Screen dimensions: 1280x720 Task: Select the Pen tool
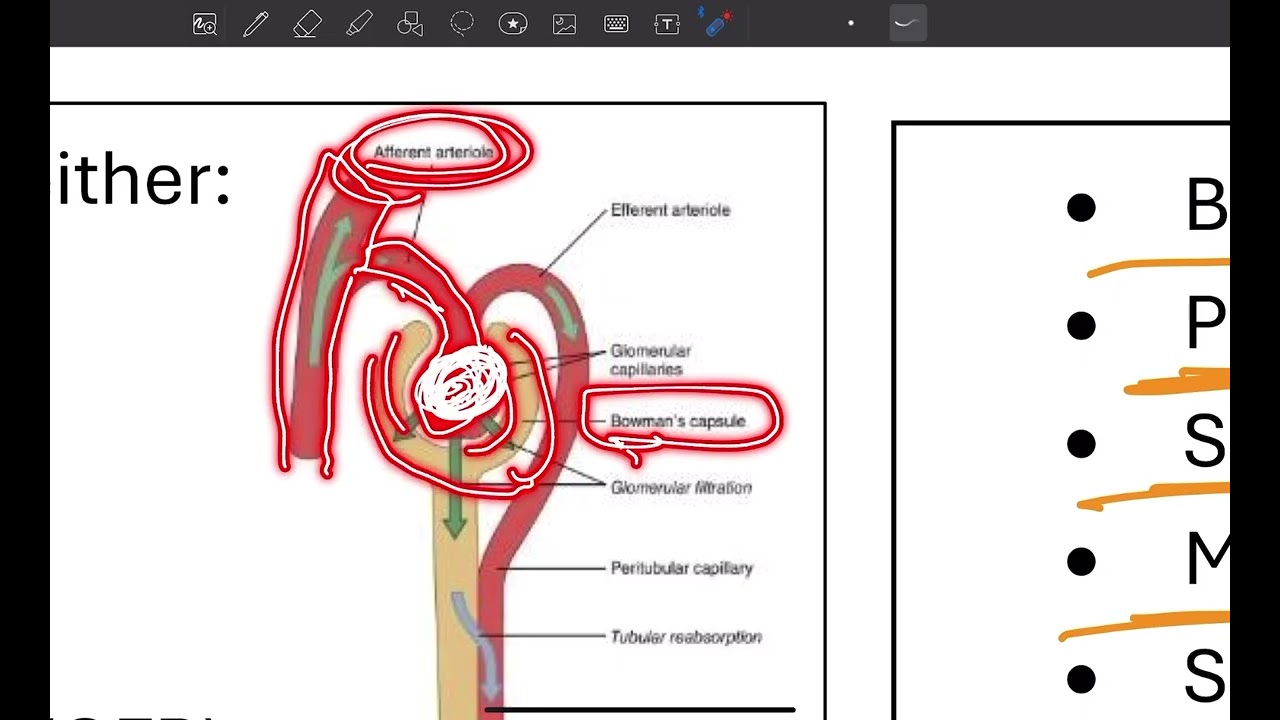[256, 25]
